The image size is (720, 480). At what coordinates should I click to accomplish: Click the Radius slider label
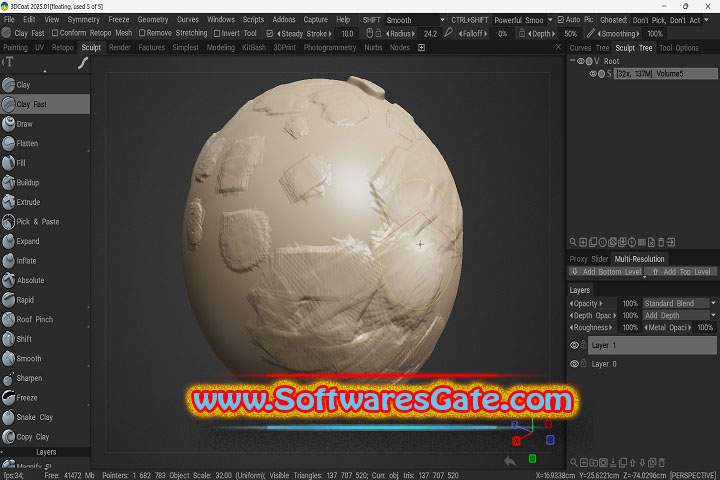click(x=400, y=34)
